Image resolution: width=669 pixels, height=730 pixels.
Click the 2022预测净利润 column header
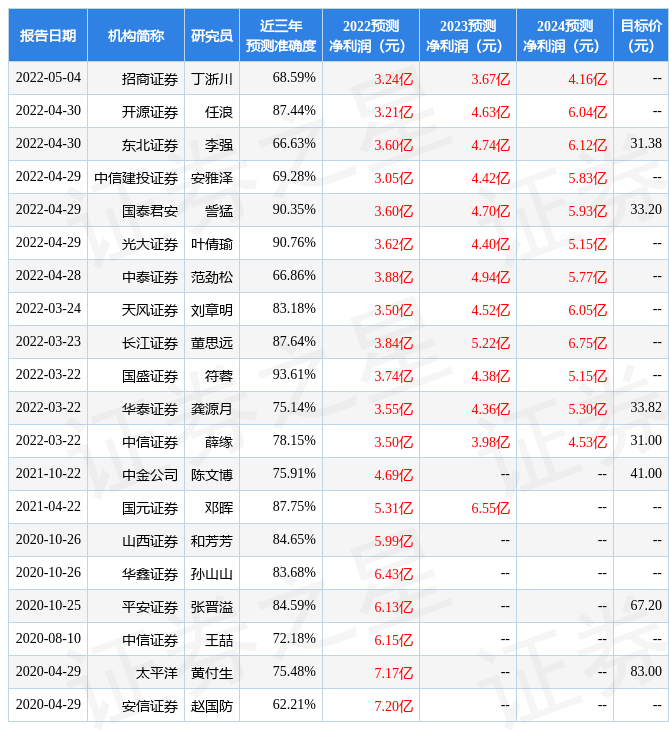[371, 35]
